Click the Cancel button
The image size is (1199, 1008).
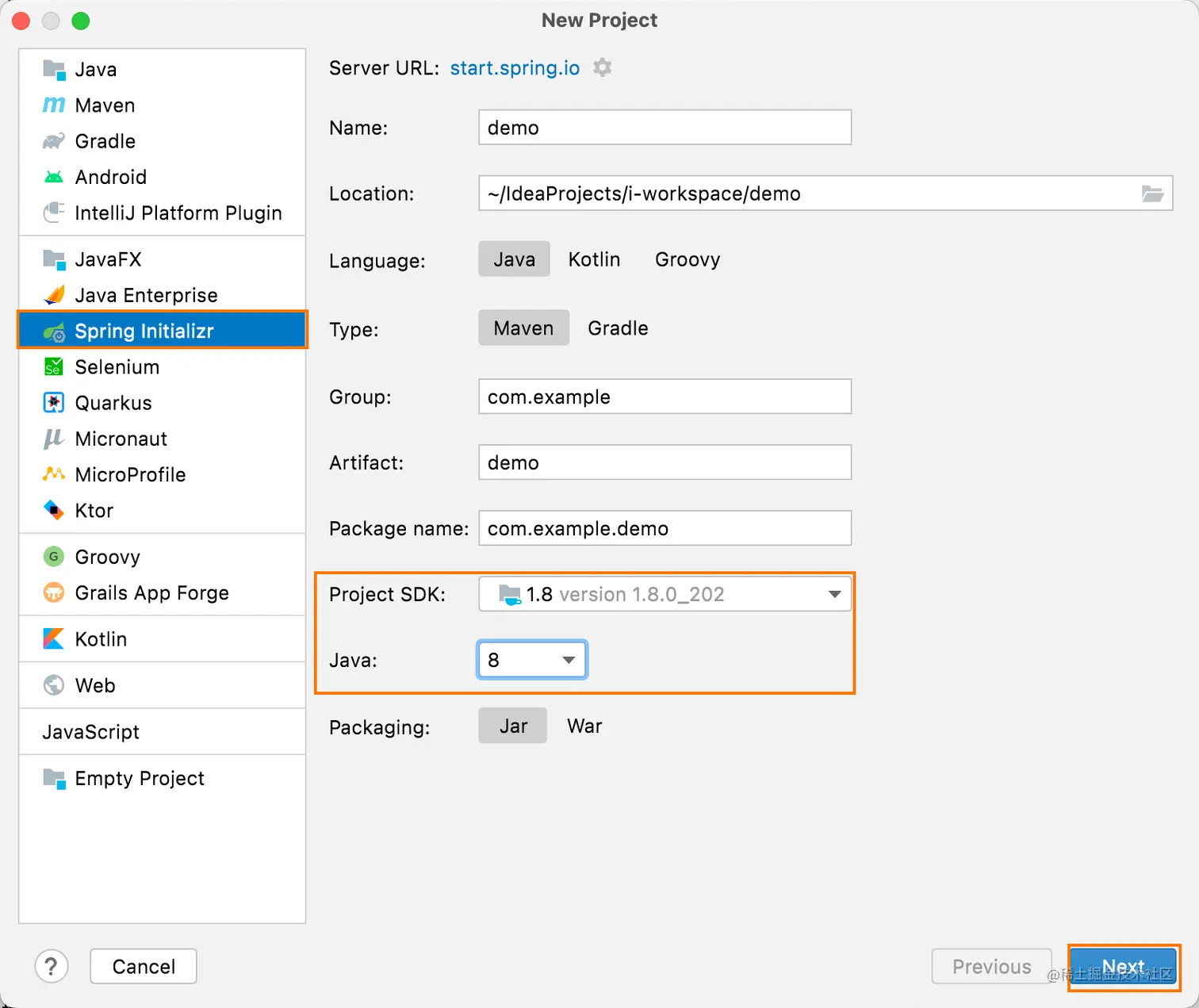click(144, 966)
